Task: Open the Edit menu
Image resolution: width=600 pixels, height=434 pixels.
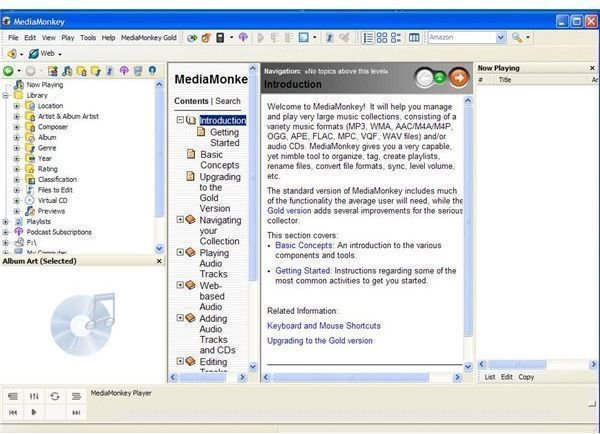Action: tap(30, 38)
